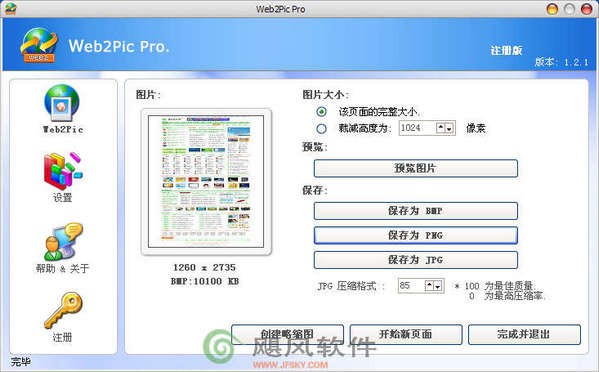Increase crop height with up arrow
Screen dimensions: 599x372
point(440,128)
